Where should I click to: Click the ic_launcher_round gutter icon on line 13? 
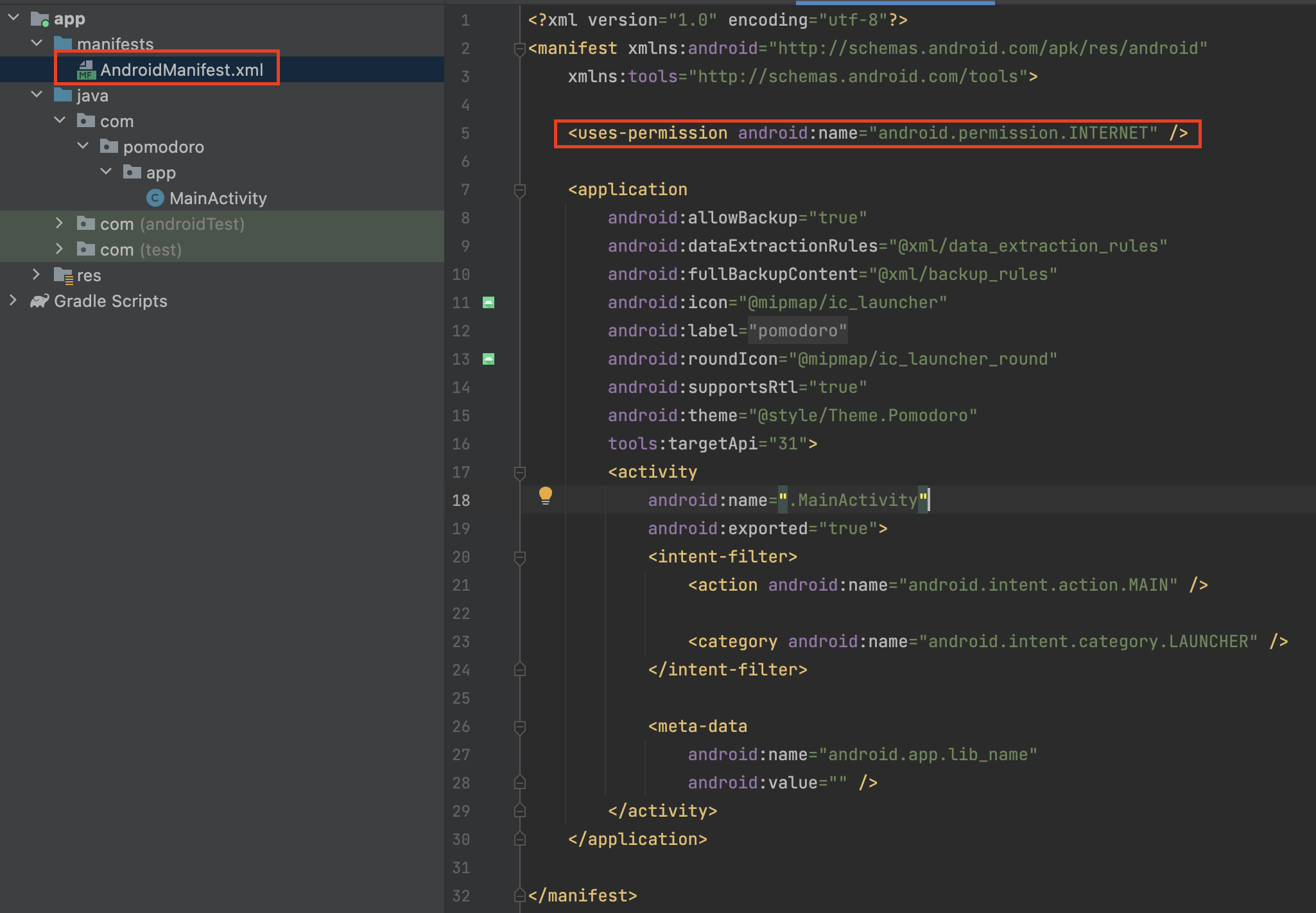coord(489,359)
